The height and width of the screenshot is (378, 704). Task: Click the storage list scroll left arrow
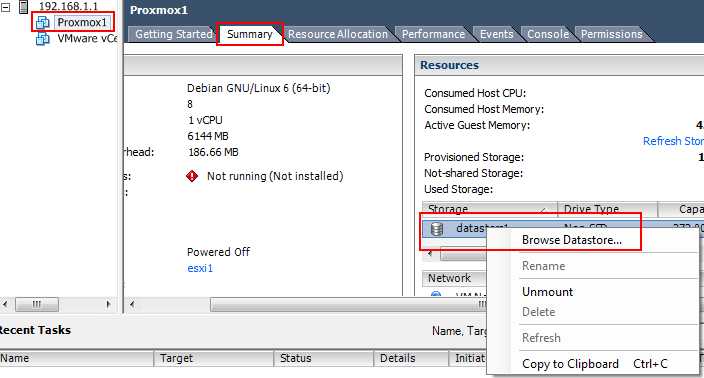430,254
